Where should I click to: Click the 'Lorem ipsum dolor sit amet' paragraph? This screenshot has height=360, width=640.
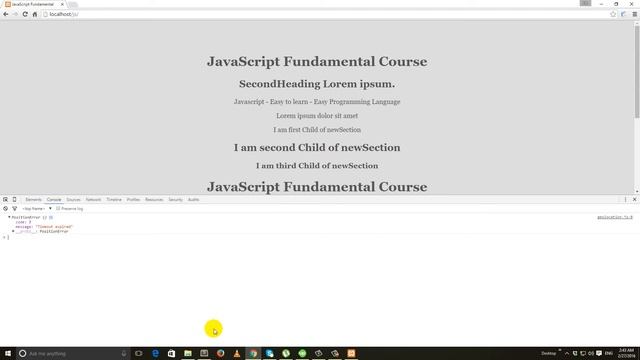coord(317,116)
